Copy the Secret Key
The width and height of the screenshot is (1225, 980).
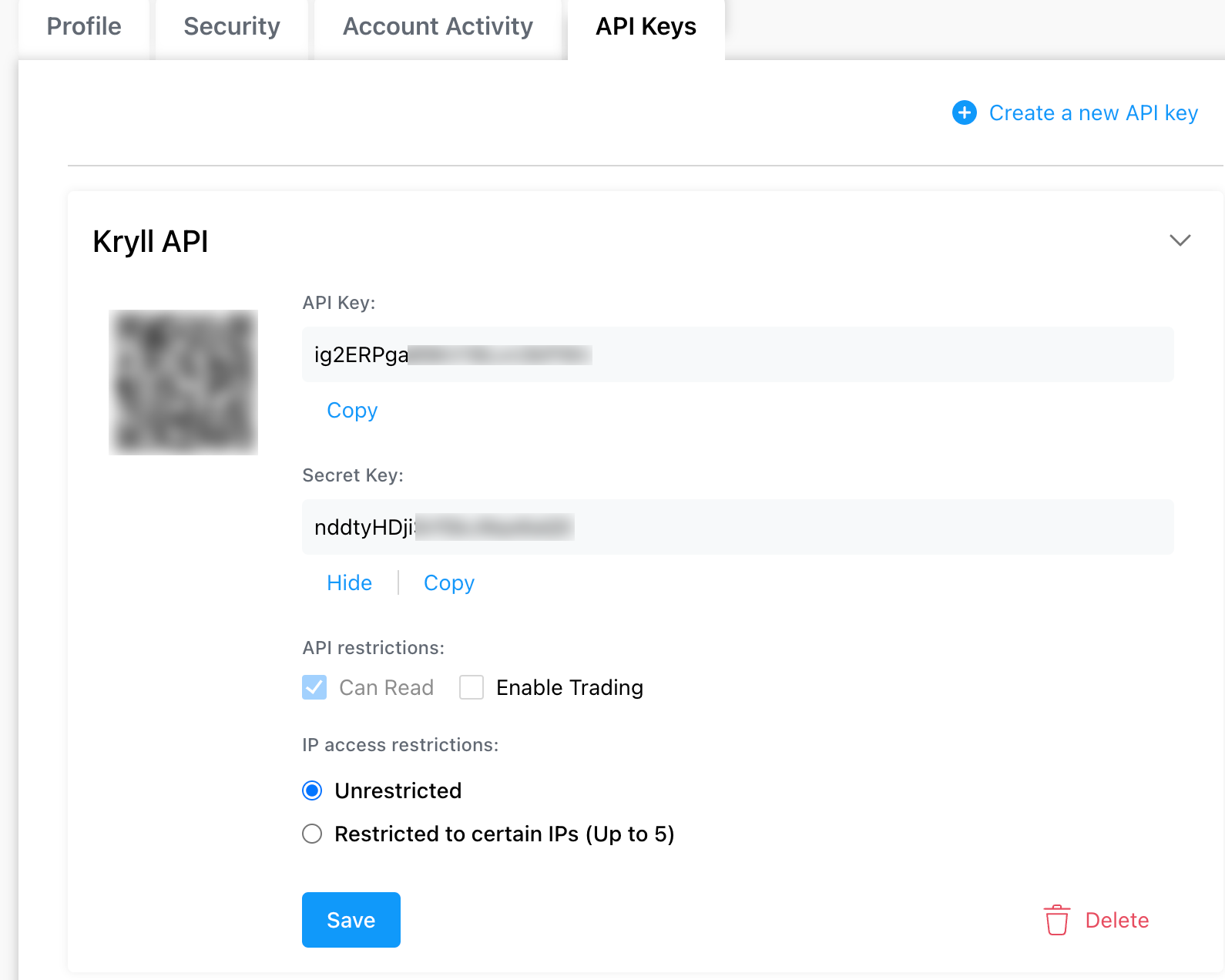point(449,583)
